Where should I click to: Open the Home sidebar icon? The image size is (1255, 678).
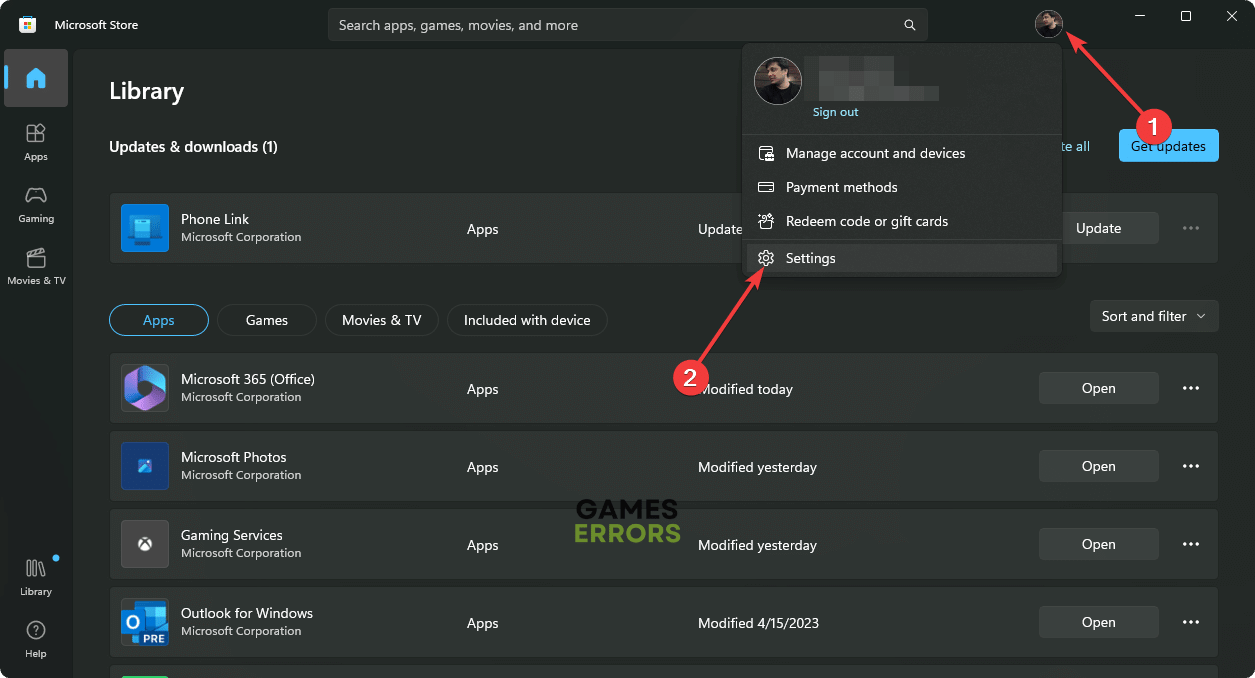point(36,78)
